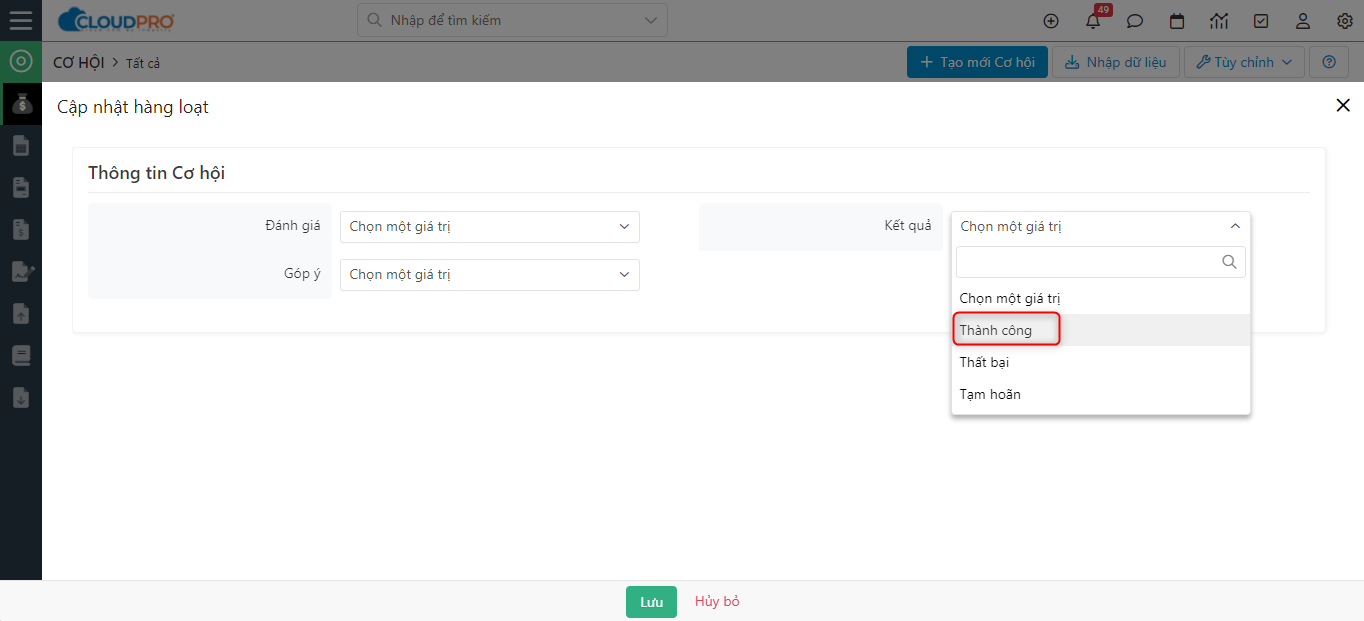Open the Góp ý dropdown
Screen dimensions: 1364x621
tap(490, 275)
